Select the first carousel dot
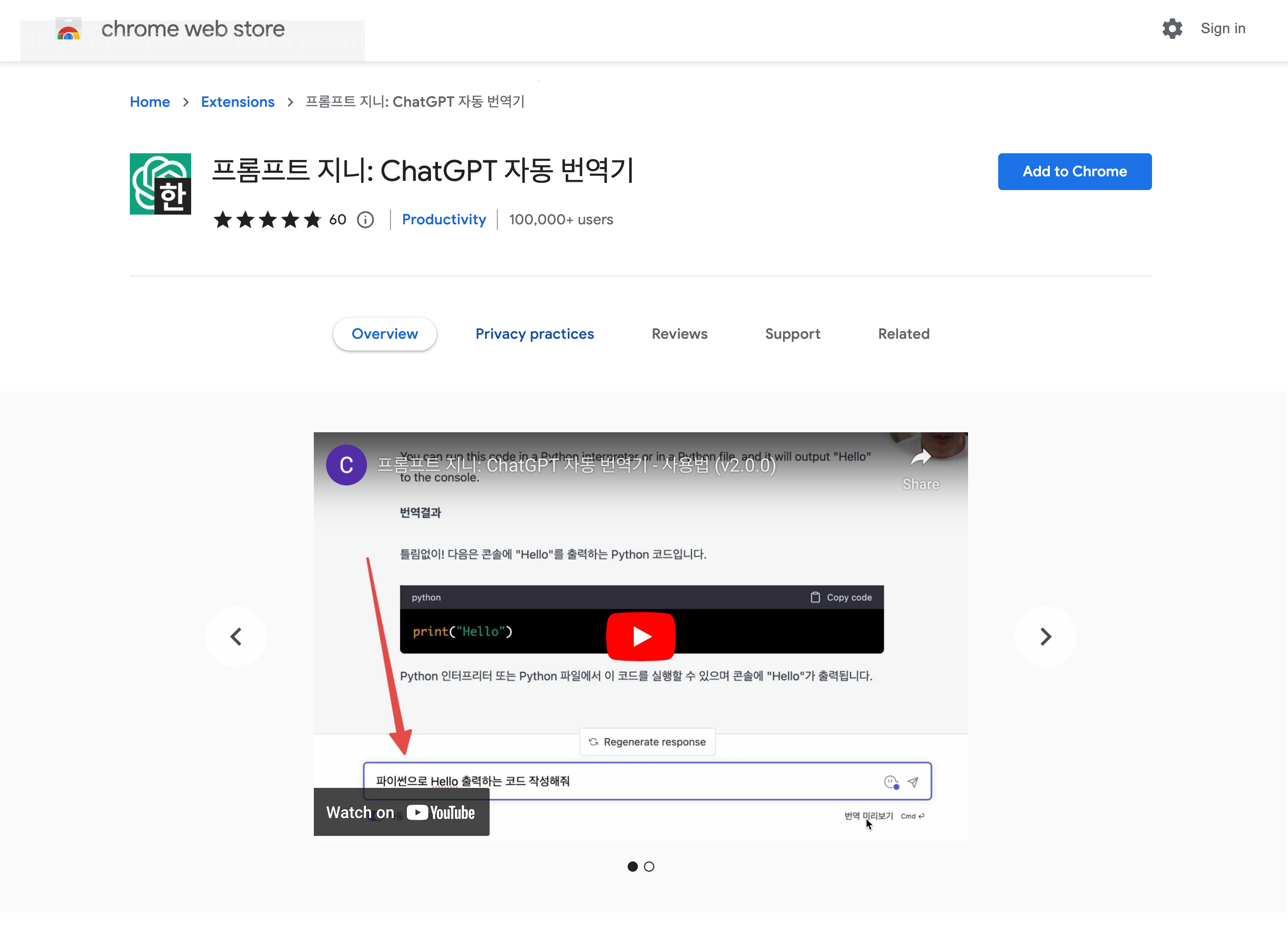The image size is (1288, 934). [632, 867]
